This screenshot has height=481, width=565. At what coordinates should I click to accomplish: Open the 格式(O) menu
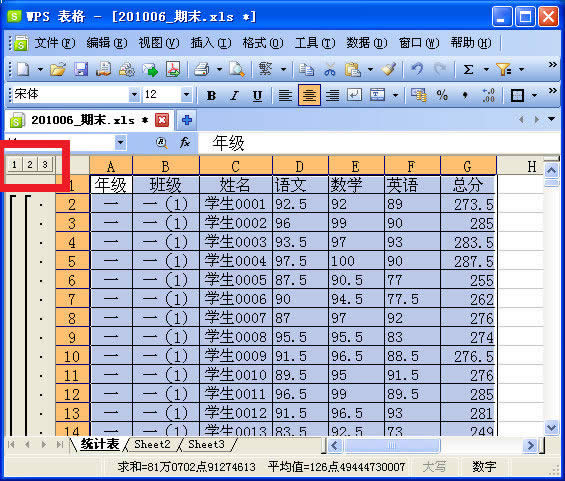[263, 43]
